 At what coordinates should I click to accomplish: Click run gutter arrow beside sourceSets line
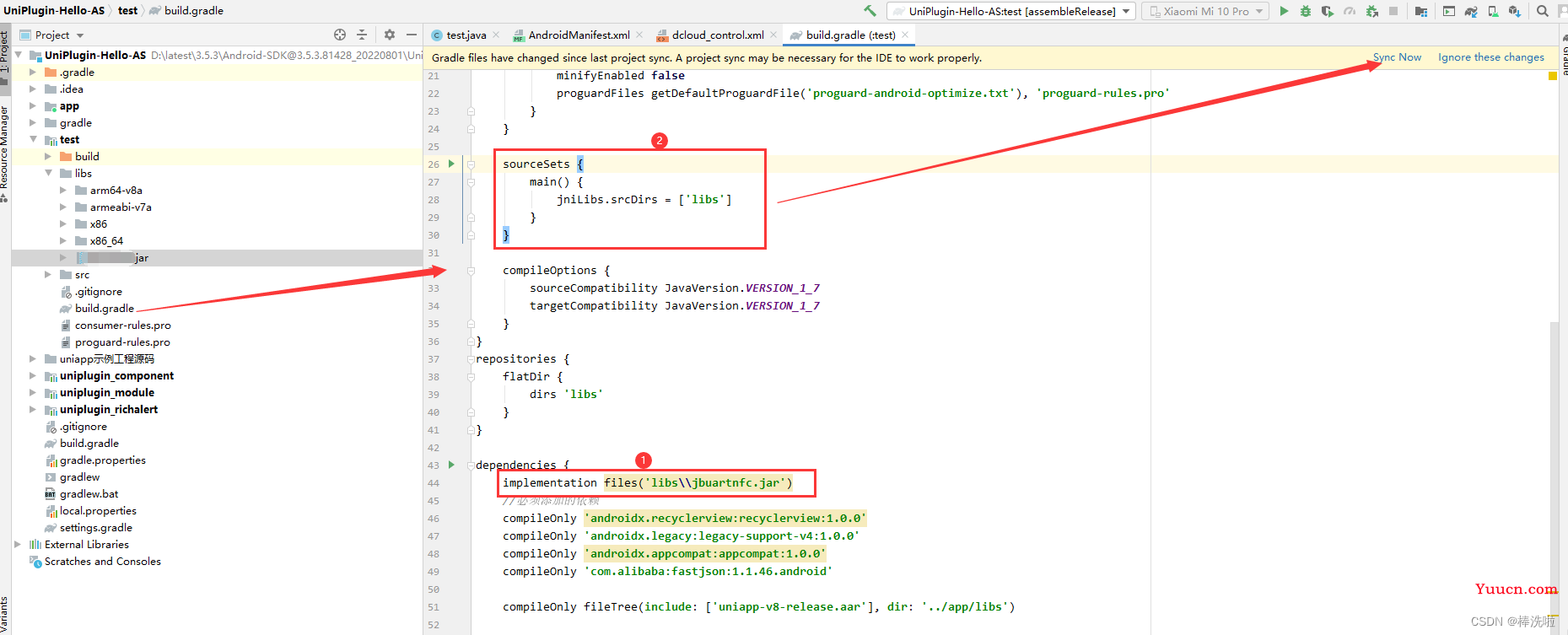click(x=451, y=164)
